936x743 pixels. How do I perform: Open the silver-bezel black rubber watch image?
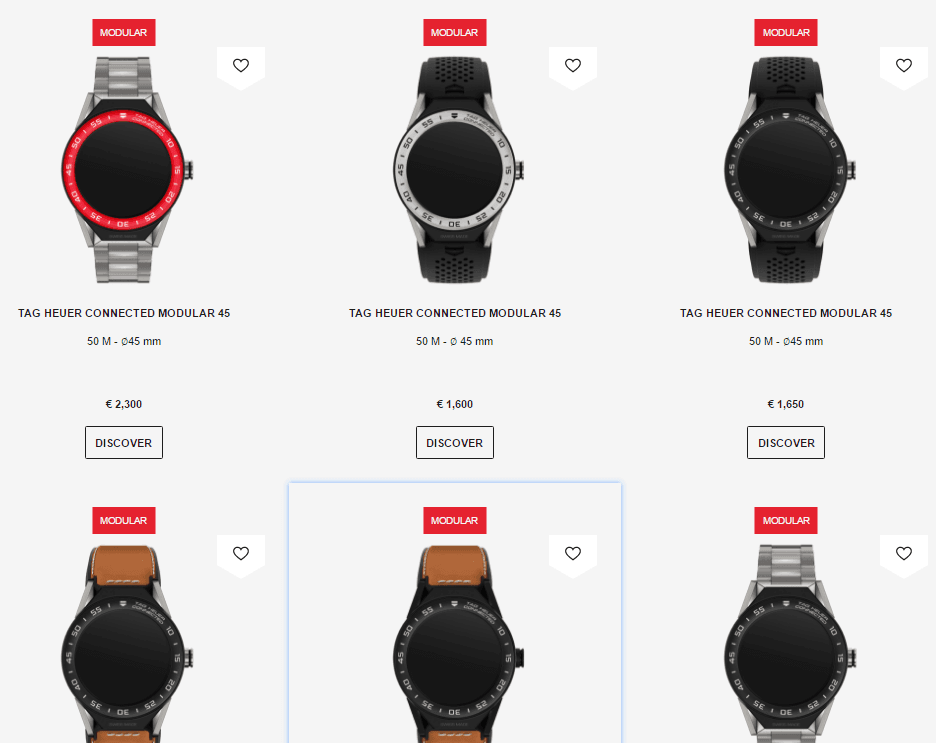[458, 170]
